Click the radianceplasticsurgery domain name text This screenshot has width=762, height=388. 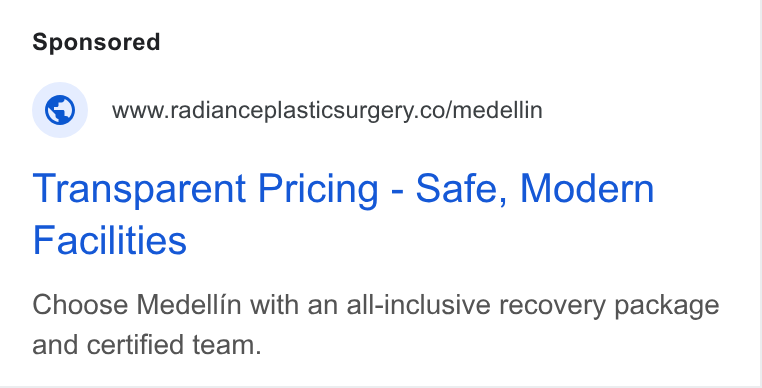pyautogui.click(x=289, y=111)
